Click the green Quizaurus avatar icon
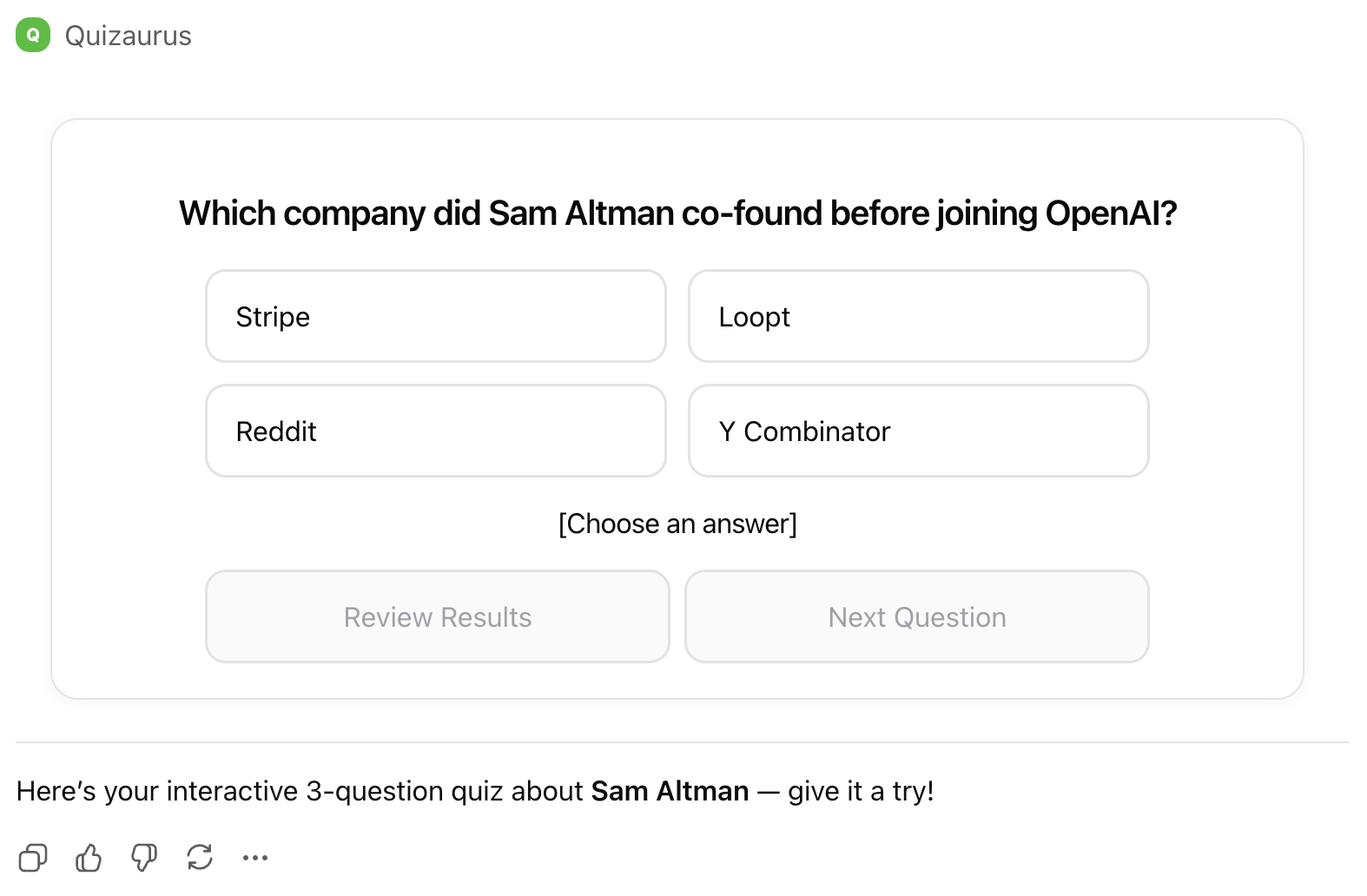 [x=32, y=36]
